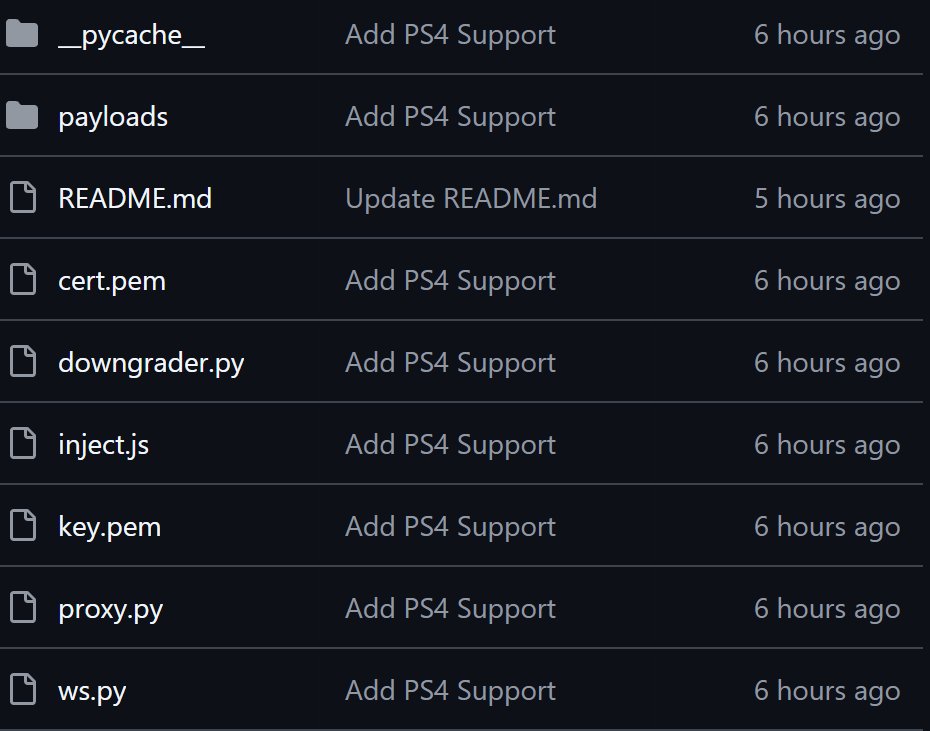Image resolution: width=930 pixels, height=731 pixels.
Task: Click the payloads folder icon
Action: [21, 117]
